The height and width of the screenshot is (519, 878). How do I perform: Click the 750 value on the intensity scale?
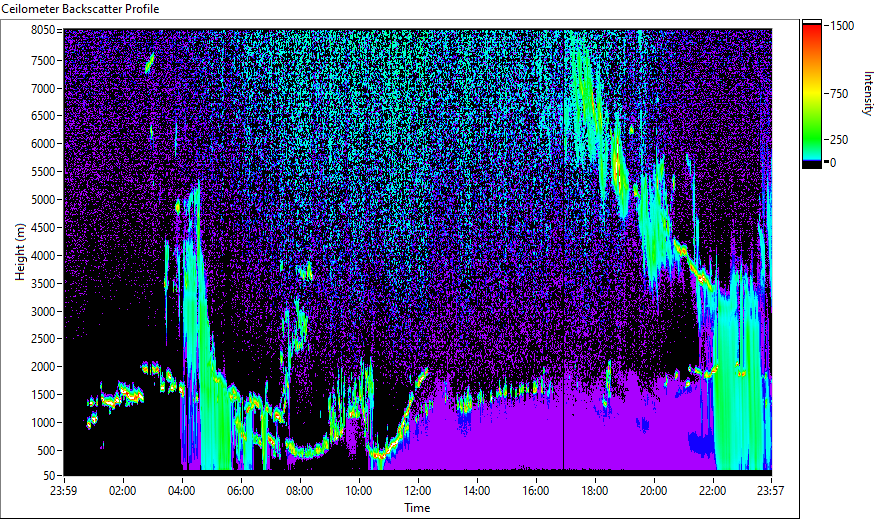(x=839, y=94)
